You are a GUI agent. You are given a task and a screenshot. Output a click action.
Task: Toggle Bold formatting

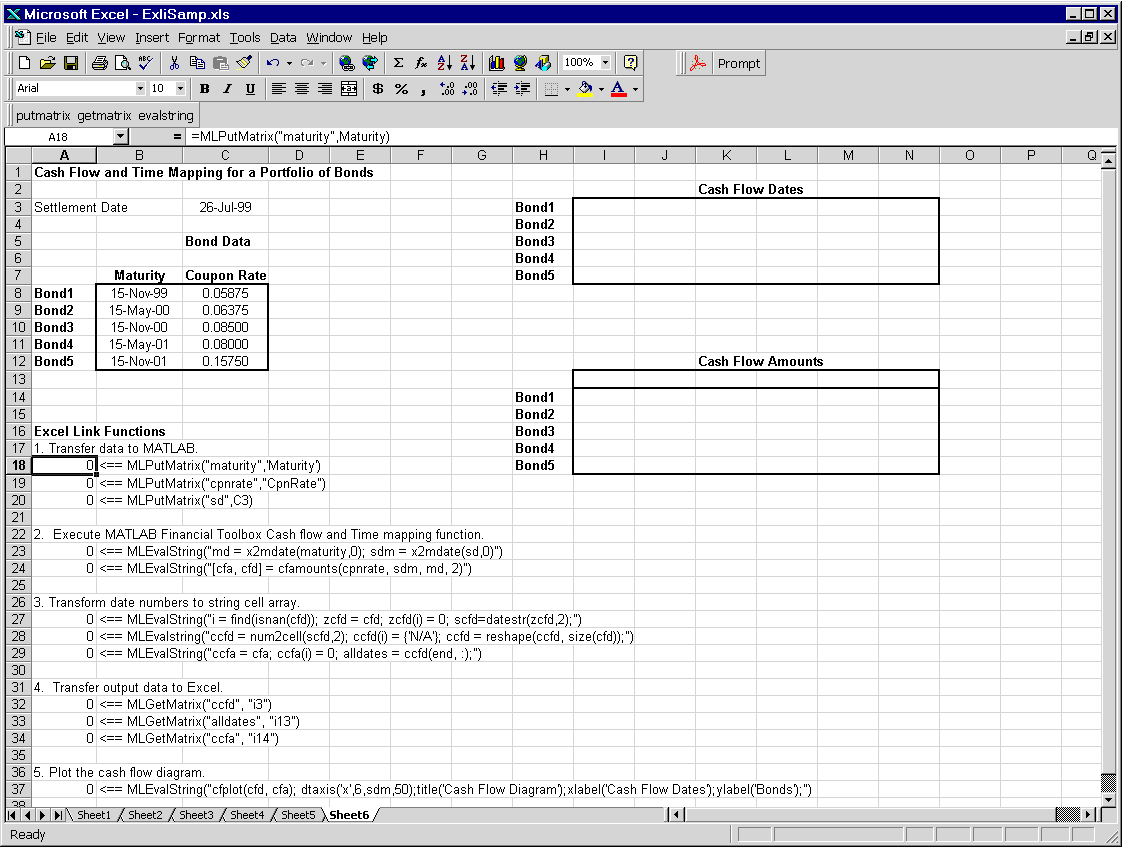pos(204,89)
